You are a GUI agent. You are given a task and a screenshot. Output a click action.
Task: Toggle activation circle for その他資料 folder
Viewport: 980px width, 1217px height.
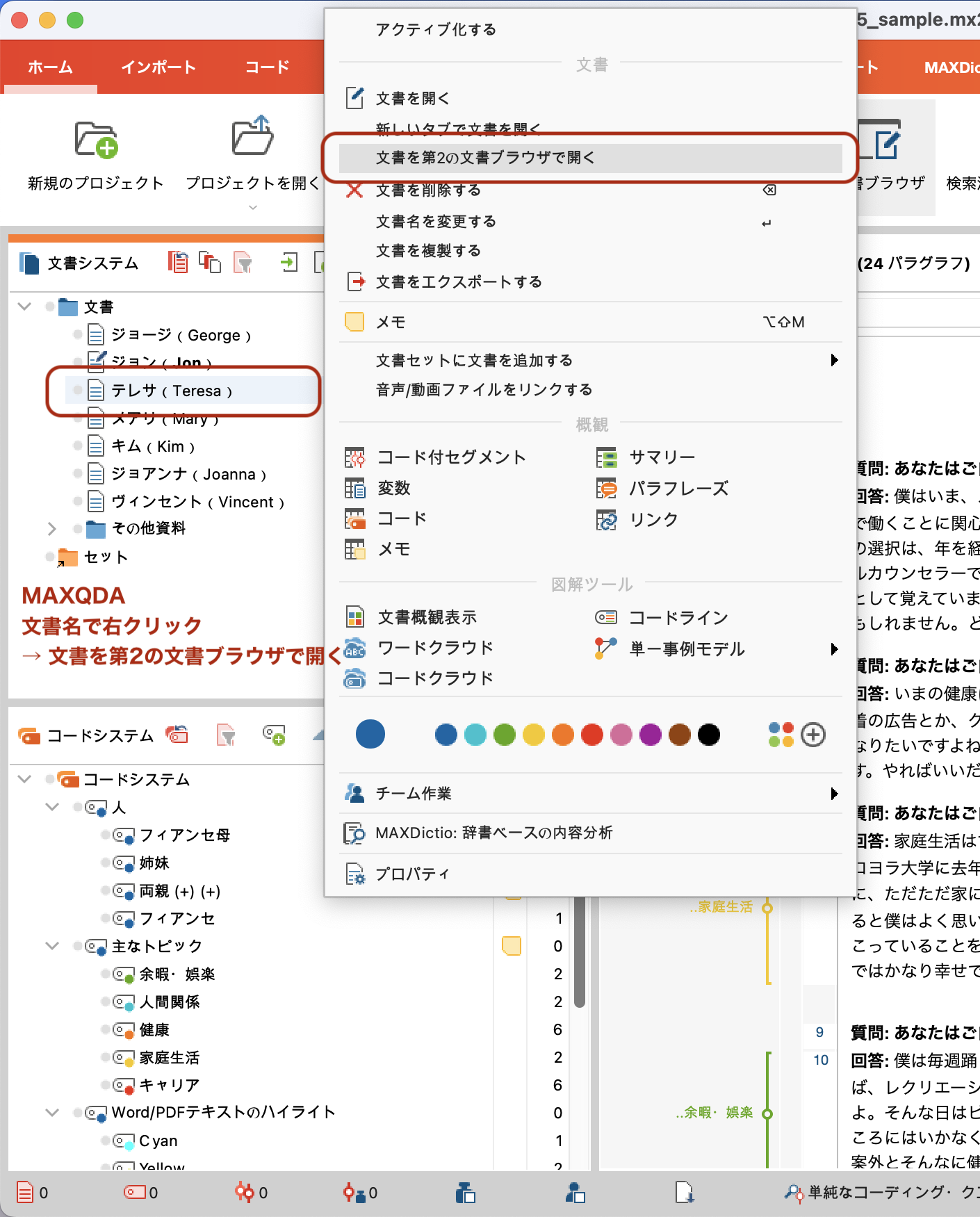[78, 529]
